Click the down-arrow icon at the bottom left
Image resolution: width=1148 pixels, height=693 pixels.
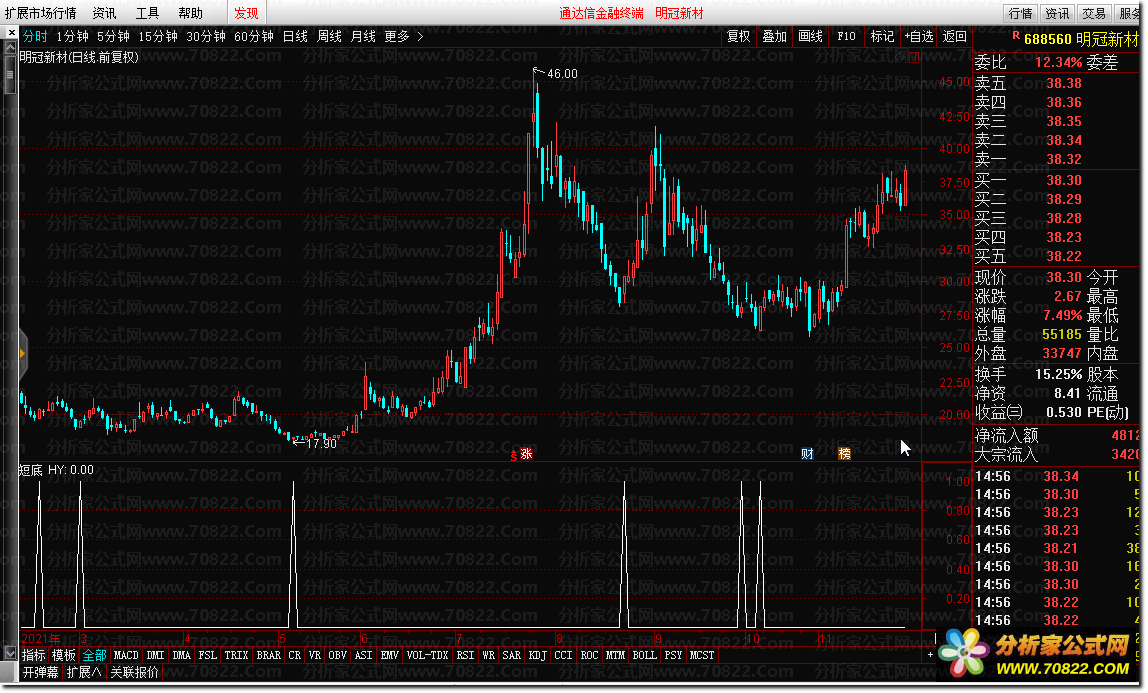(10, 653)
